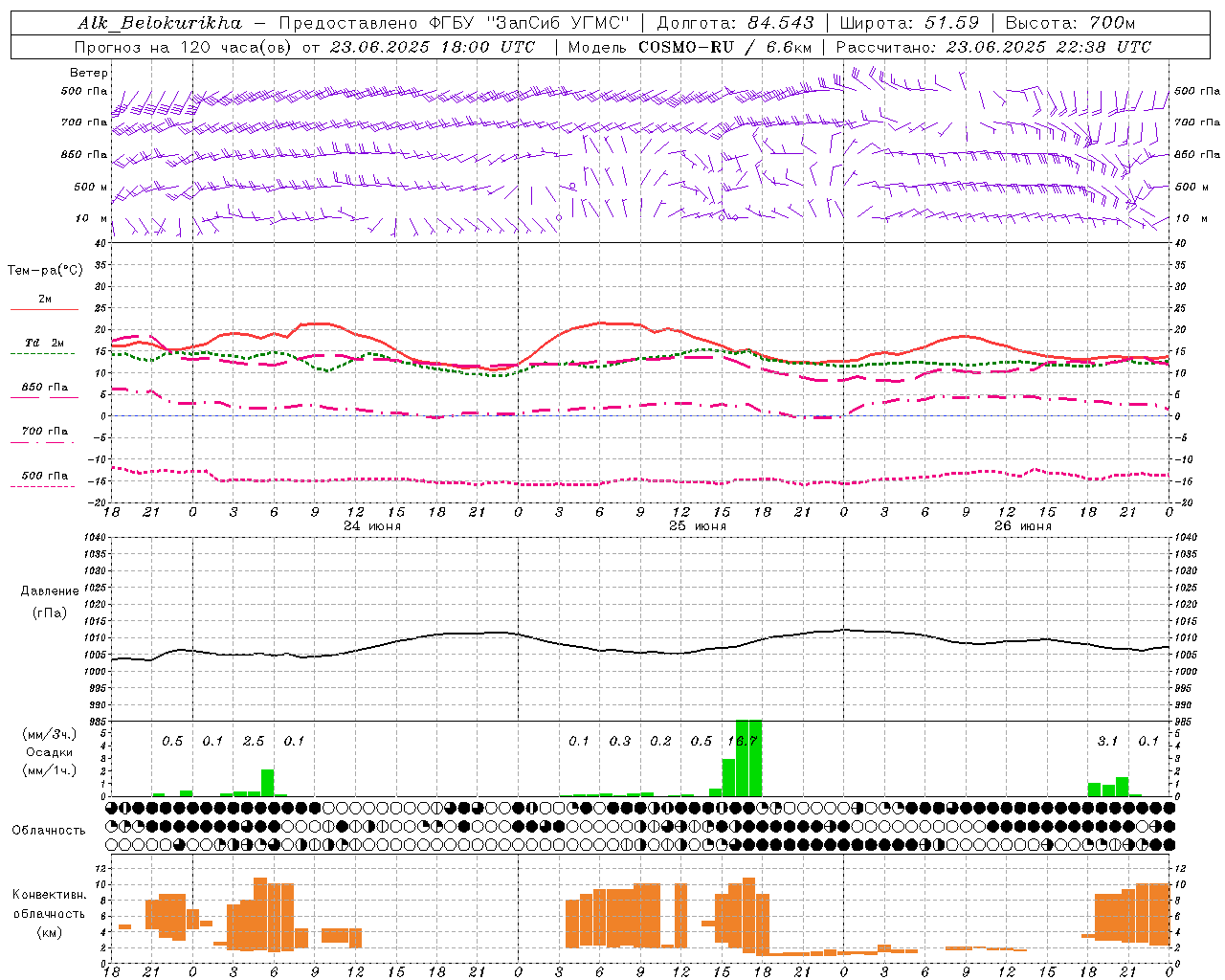Click the '(км)' unit label of the convective panel

coord(49,932)
